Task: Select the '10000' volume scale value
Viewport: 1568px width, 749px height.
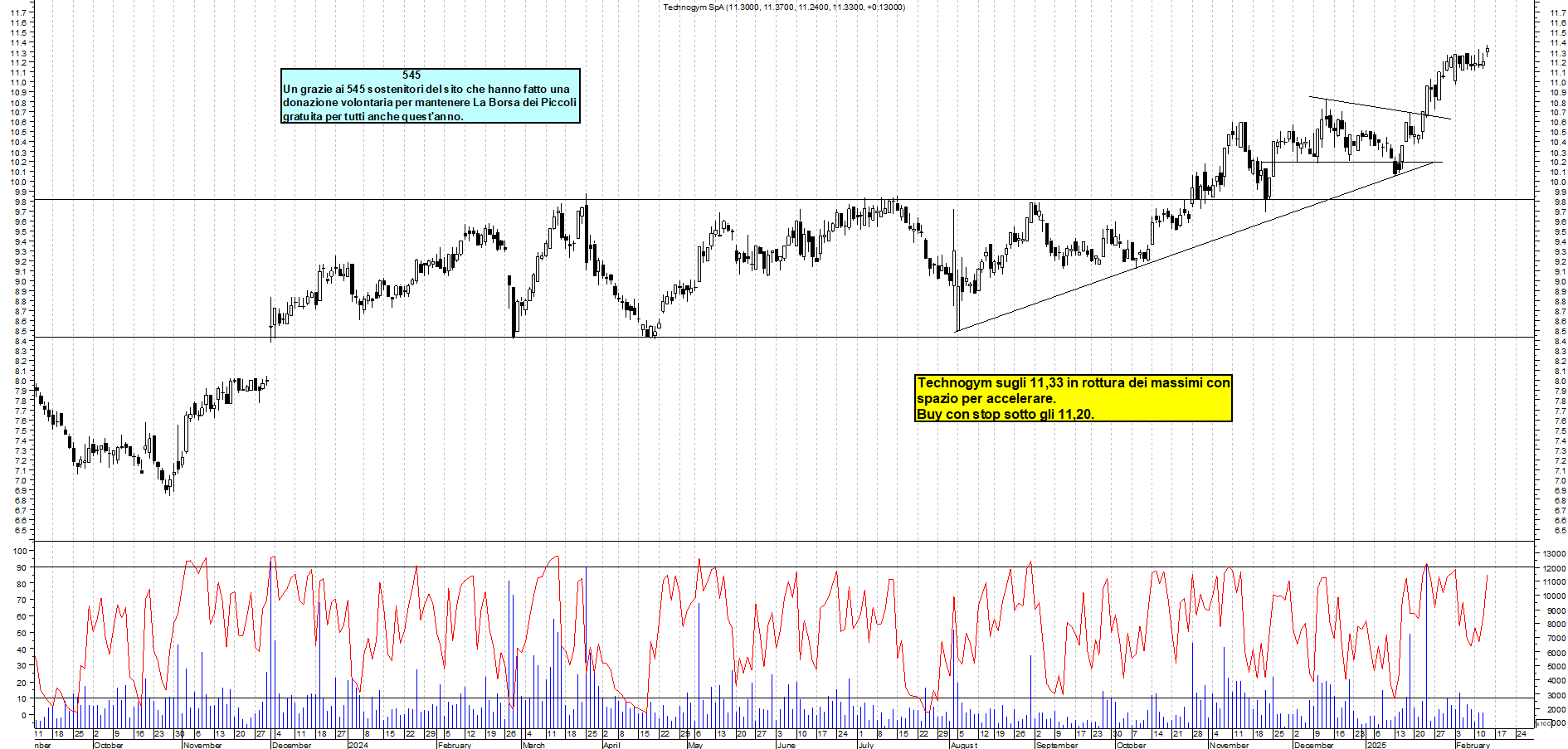Action: 1553,596
